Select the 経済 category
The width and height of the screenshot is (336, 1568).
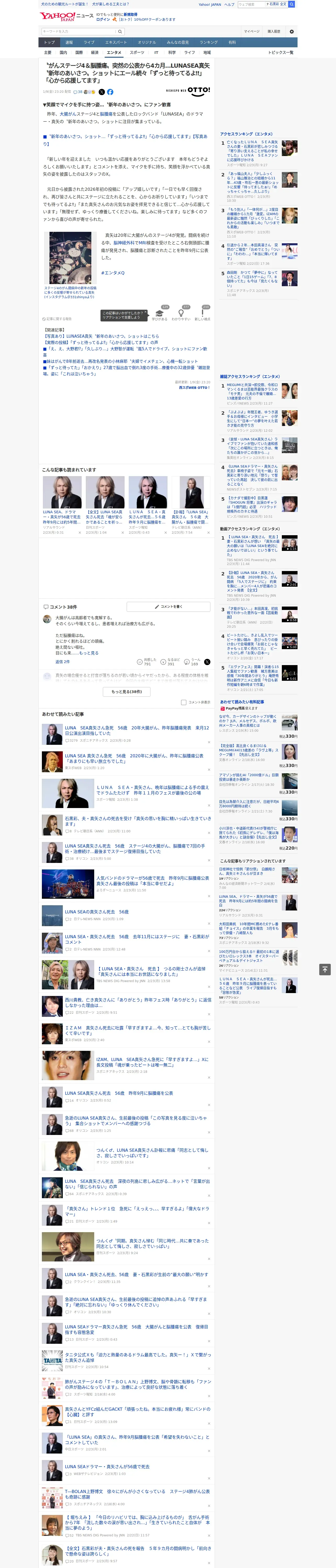[x=94, y=52]
